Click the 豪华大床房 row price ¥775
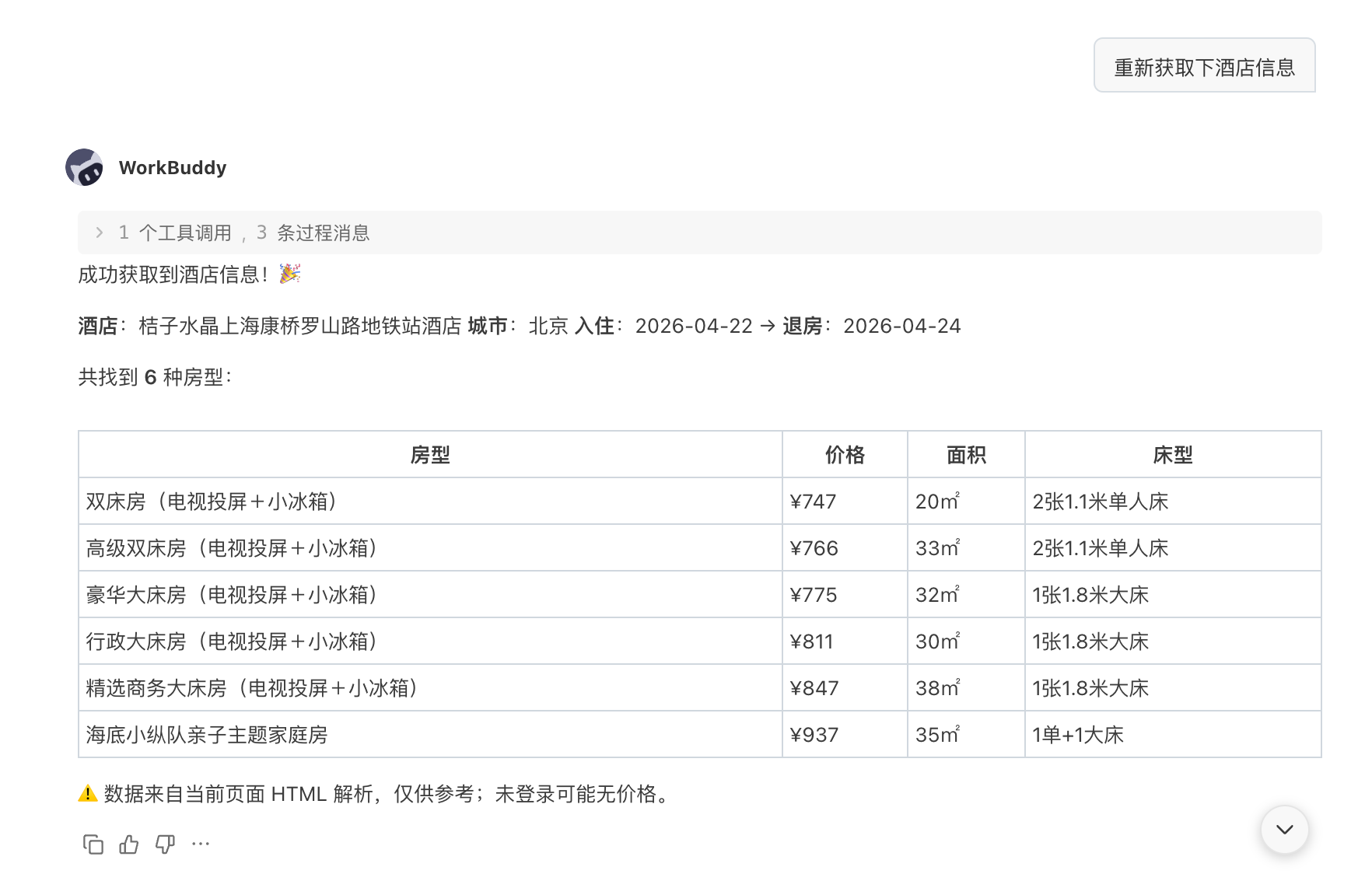Viewport: 1372px width, 888px height. click(812, 595)
